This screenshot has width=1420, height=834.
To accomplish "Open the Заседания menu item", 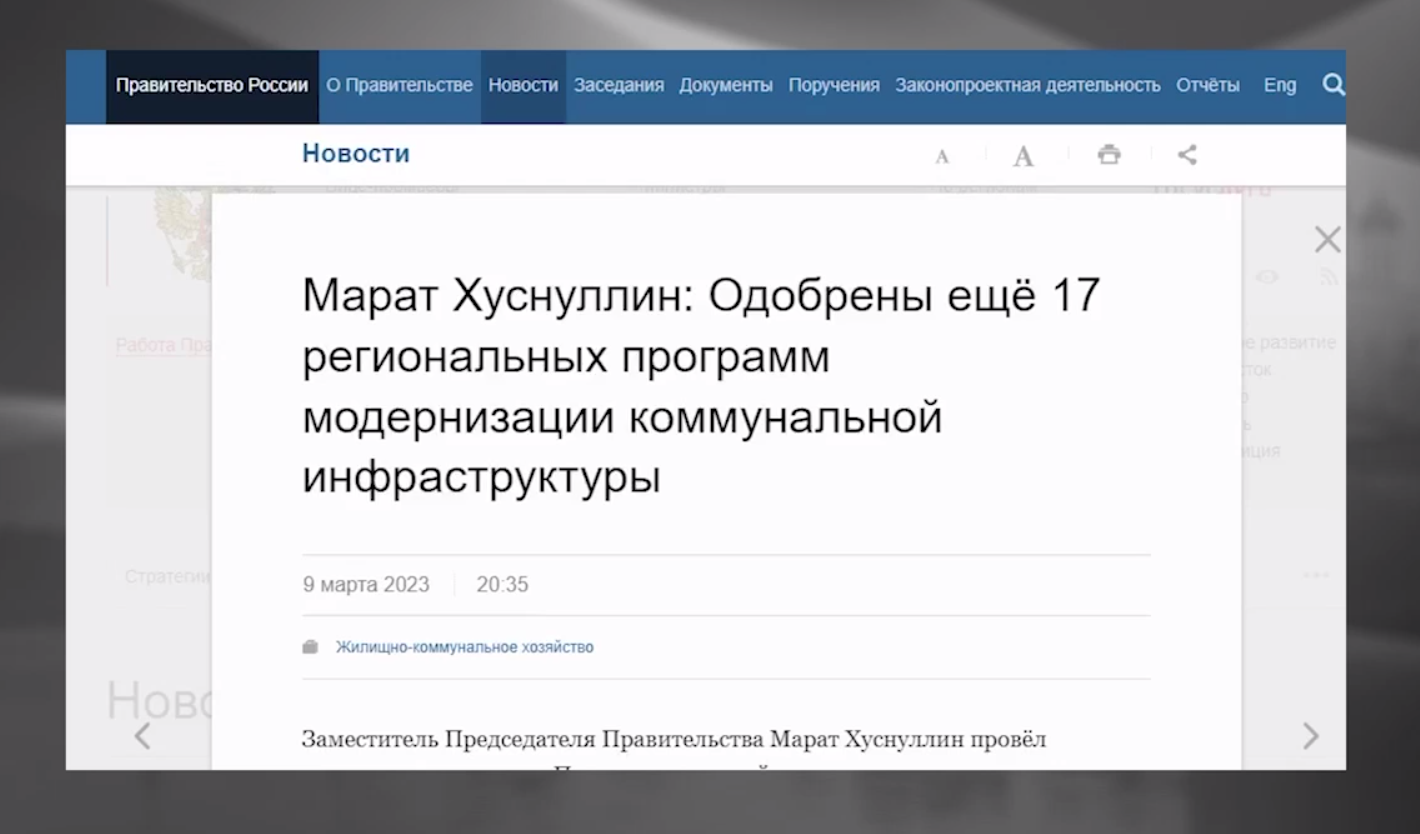I will (x=619, y=86).
